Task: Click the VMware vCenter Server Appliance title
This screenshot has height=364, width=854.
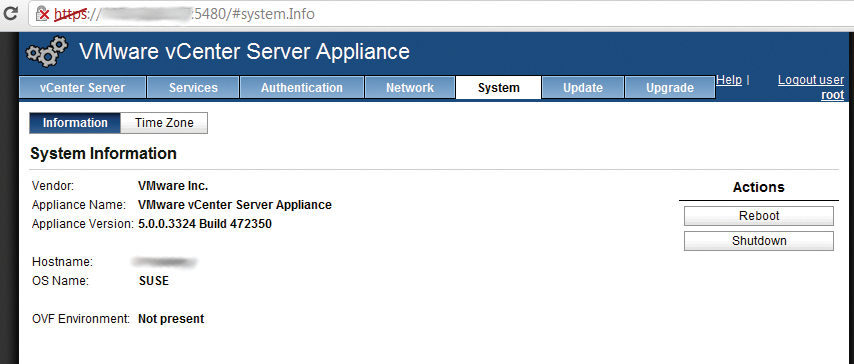Action: 245,52
